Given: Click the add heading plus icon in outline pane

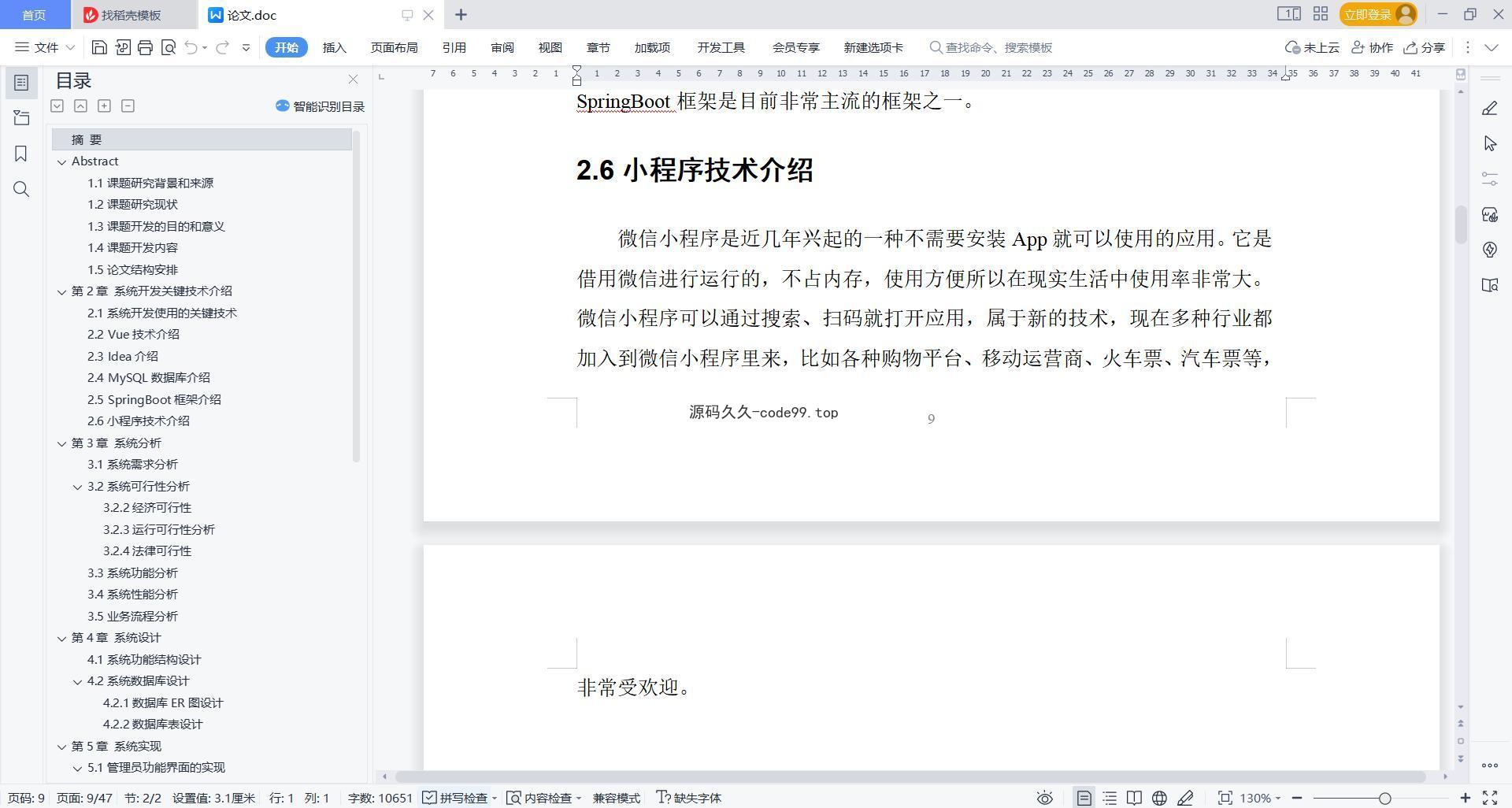Looking at the screenshot, I should 104,106.
